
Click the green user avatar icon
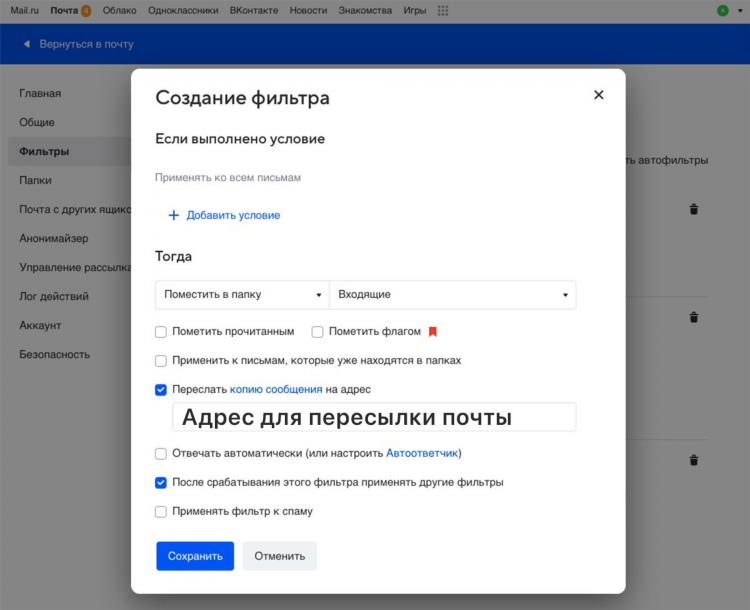(723, 11)
